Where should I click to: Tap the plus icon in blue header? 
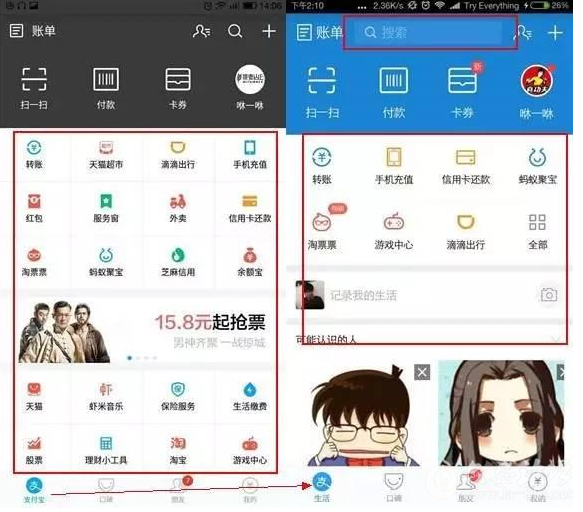555,33
